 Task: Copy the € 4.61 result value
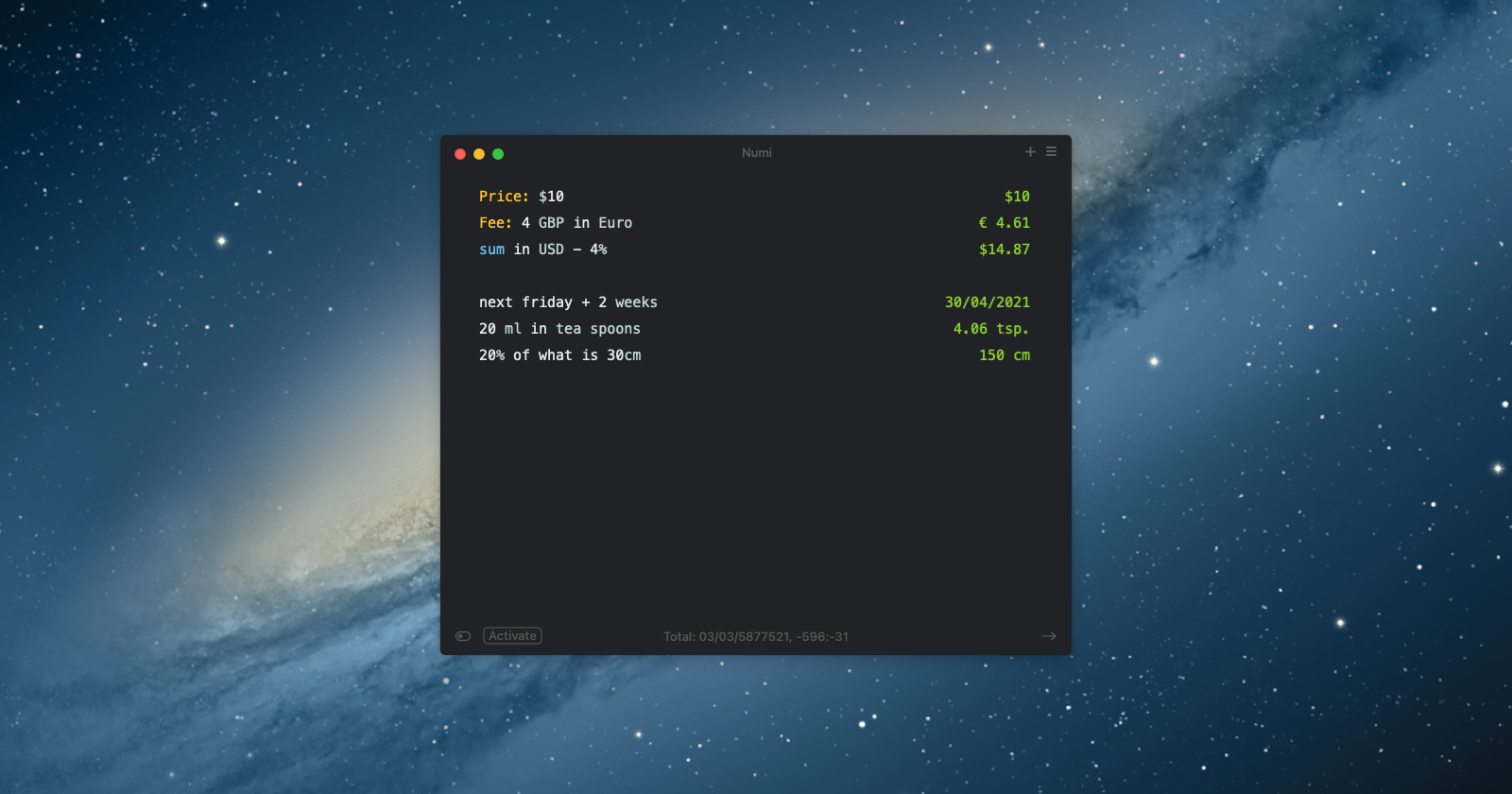coord(1005,223)
